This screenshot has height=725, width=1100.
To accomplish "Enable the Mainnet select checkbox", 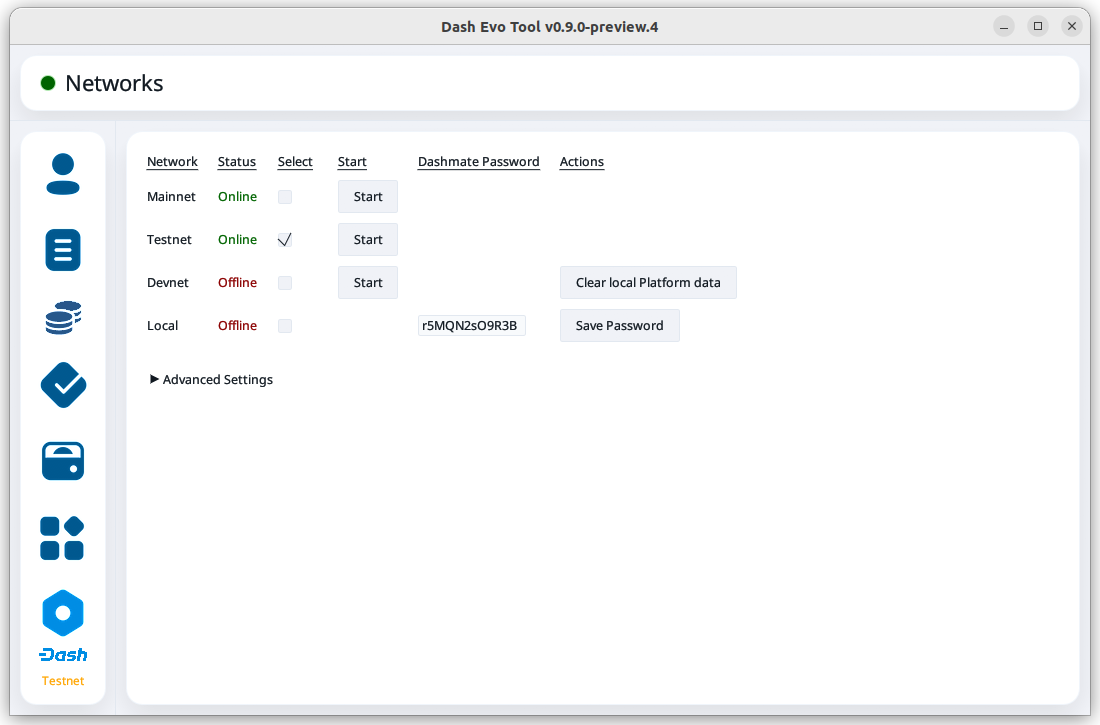I will 285,197.
